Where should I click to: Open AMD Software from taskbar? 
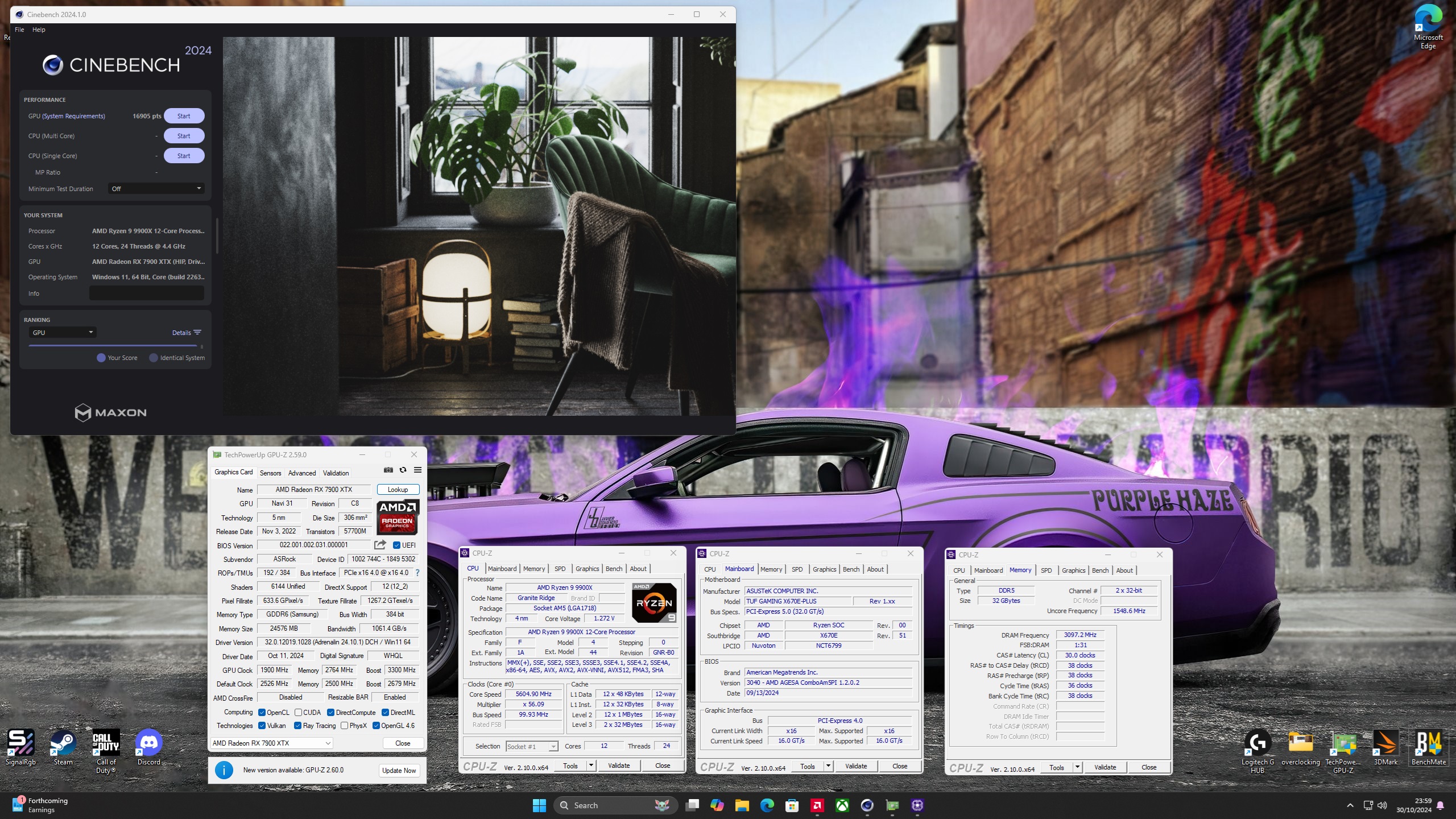coord(817,805)
